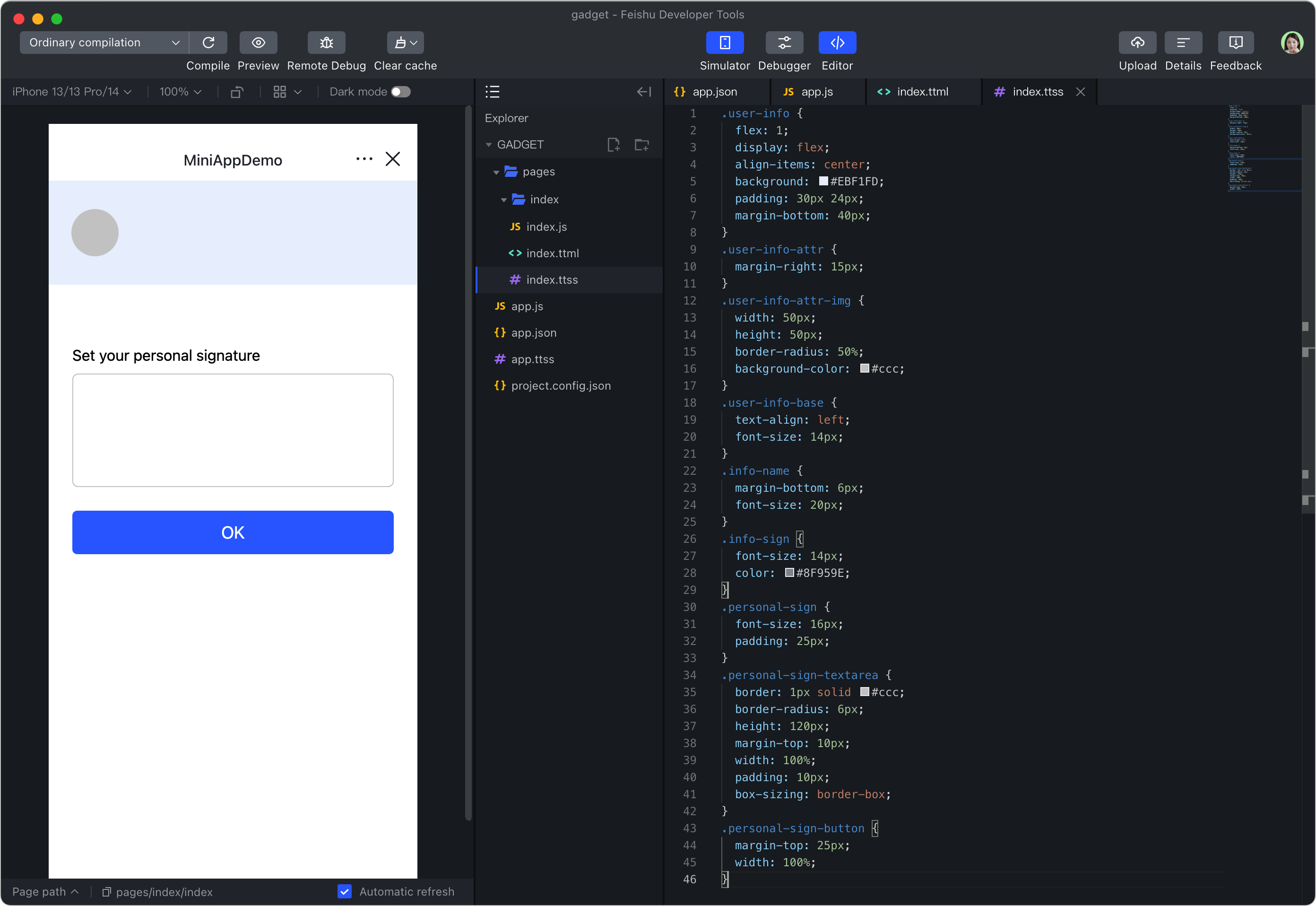1316x906 pixels.
Task: Collapse the explorer panel arrow icon
Action: (x=644, y=92)
